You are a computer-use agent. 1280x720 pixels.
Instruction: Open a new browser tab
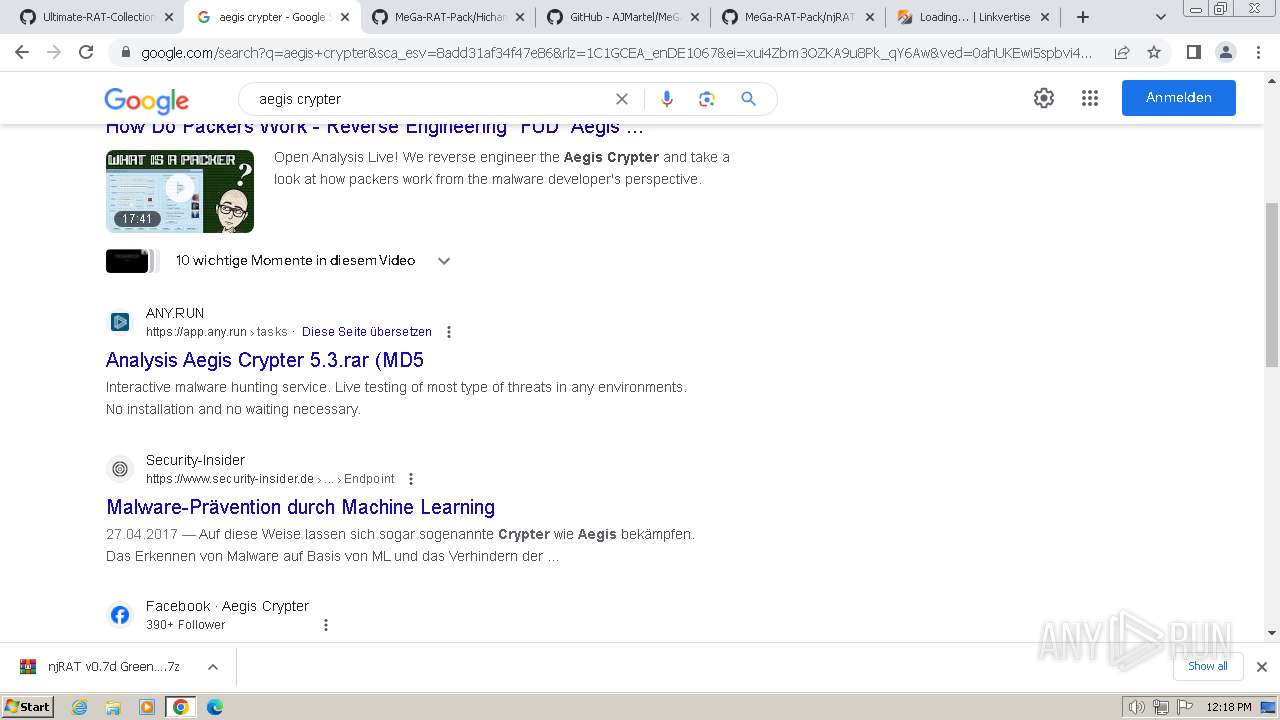tap(1082, 17)
